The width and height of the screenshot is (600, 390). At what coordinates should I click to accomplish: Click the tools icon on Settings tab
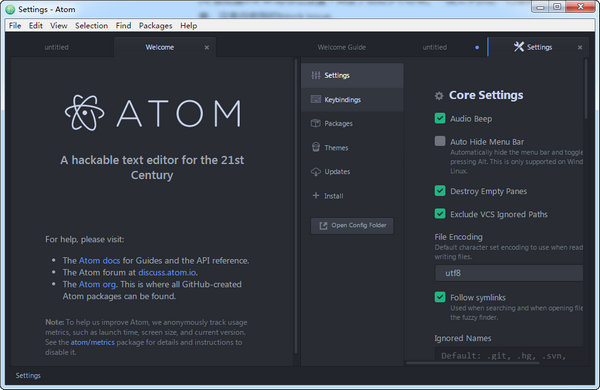tap(518, 47)
